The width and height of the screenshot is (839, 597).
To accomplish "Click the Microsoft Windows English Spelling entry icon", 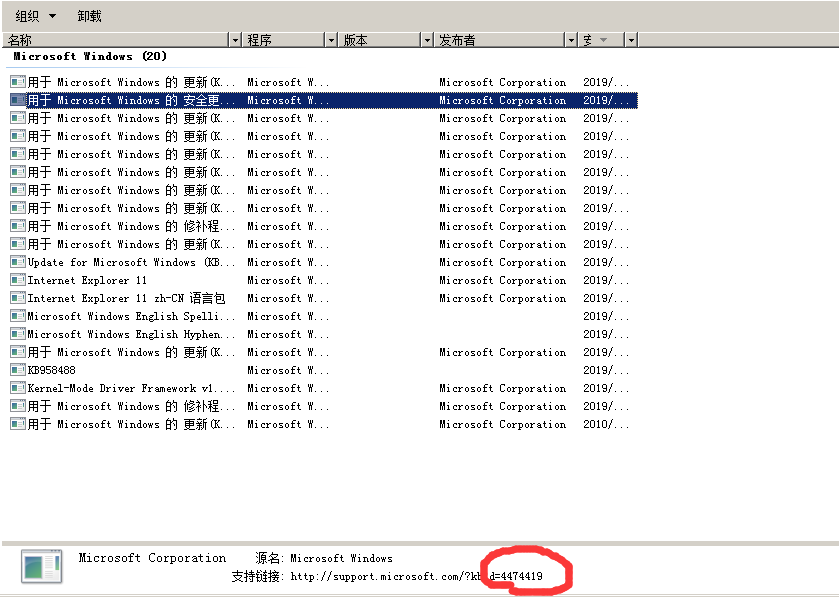I will (18, 316).
